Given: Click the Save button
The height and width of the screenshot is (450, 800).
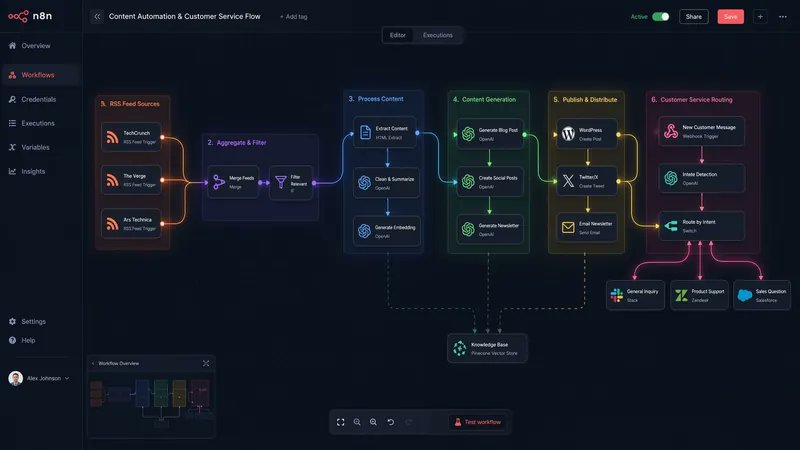Looking at the screenshot, I should (x=731, y=17).
